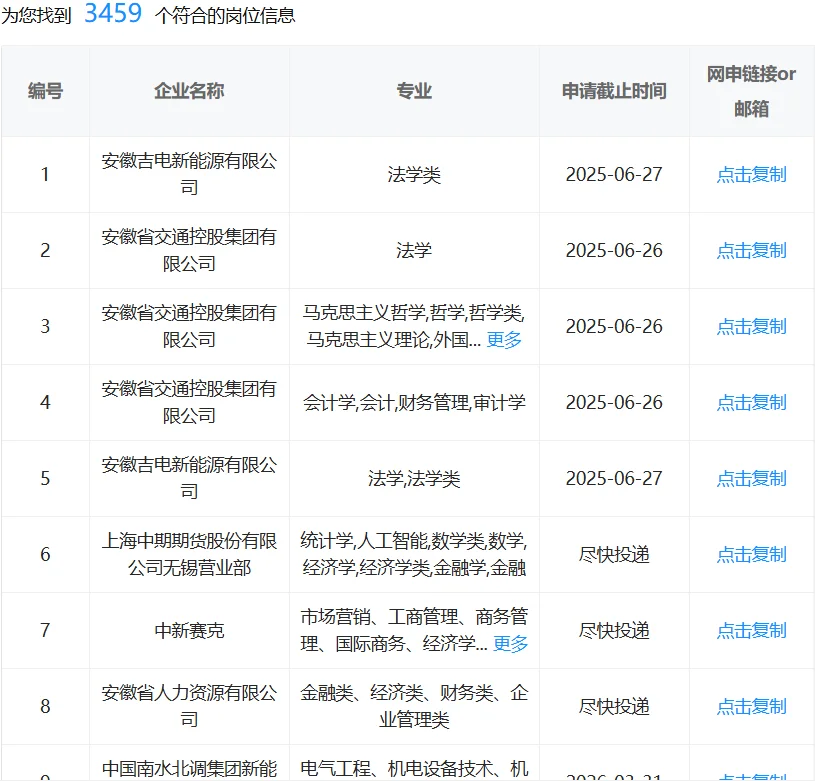Copy application link for row 2
Screen dimensions: 815x781
pyautogui.click(x=751, y=250)
